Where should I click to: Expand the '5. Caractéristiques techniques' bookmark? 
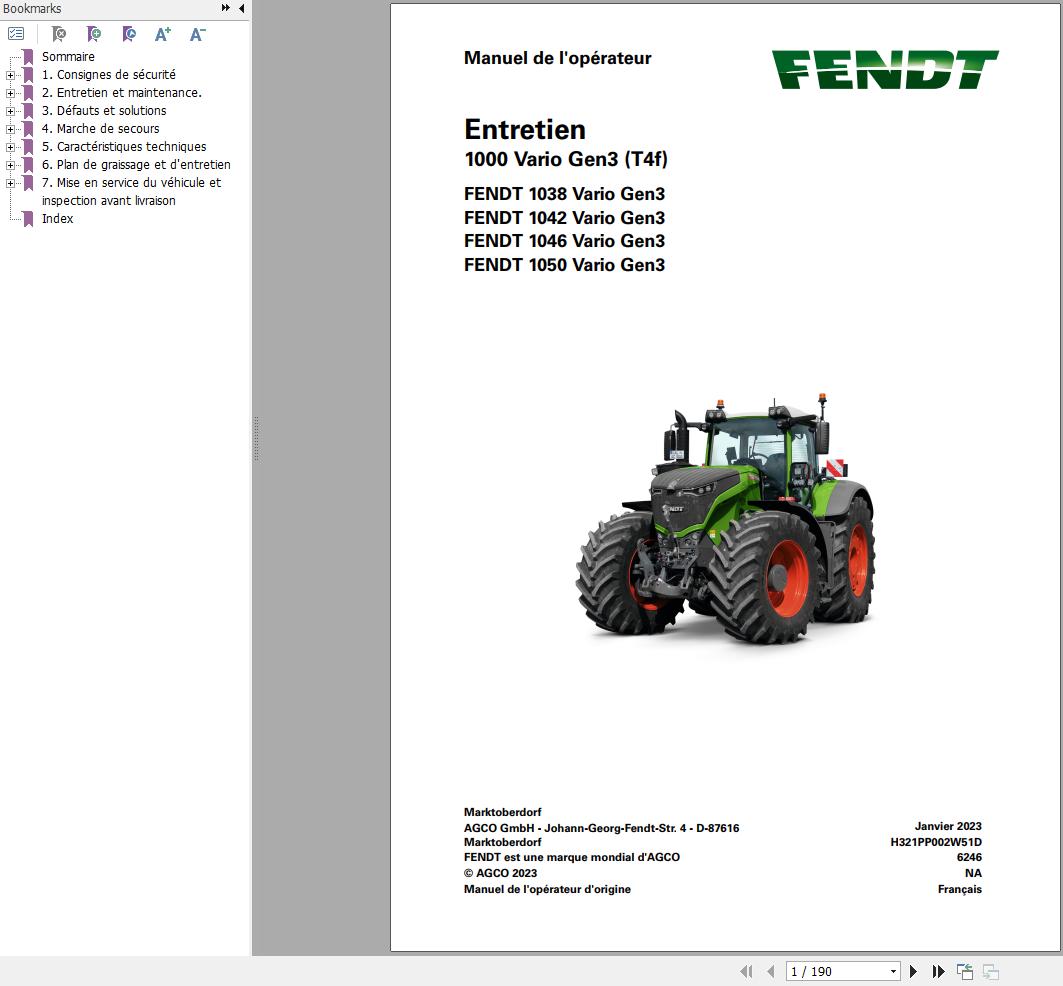pyautogui.click(x=10, y=147)
